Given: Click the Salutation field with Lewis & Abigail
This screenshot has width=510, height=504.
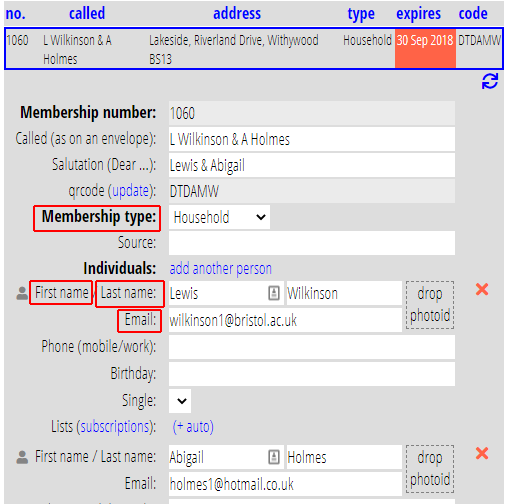Looking at the screenshot, I should tap(312, 165).
